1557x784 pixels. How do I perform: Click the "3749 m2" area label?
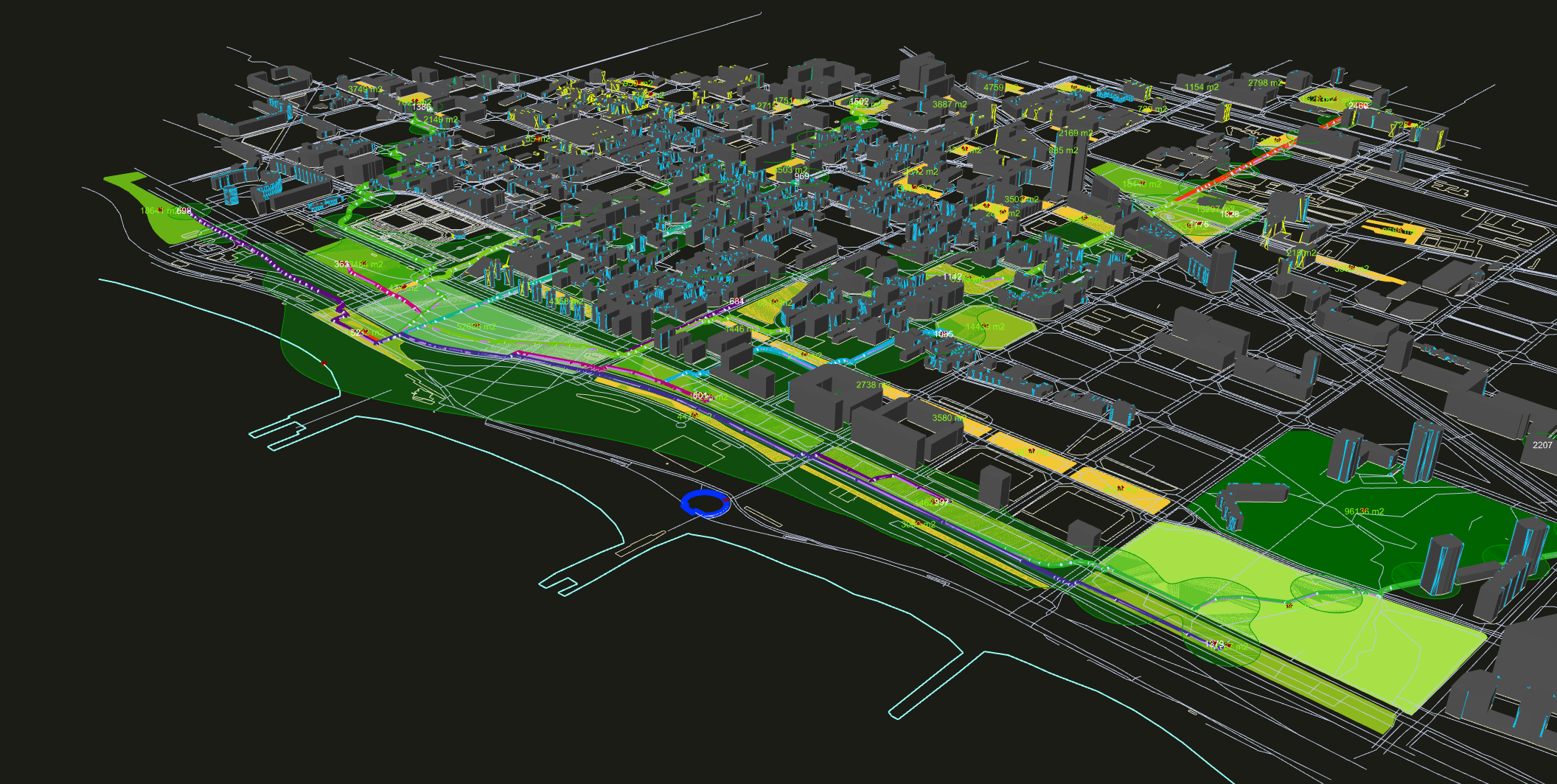pyautogui.click(x=365, y=89)
